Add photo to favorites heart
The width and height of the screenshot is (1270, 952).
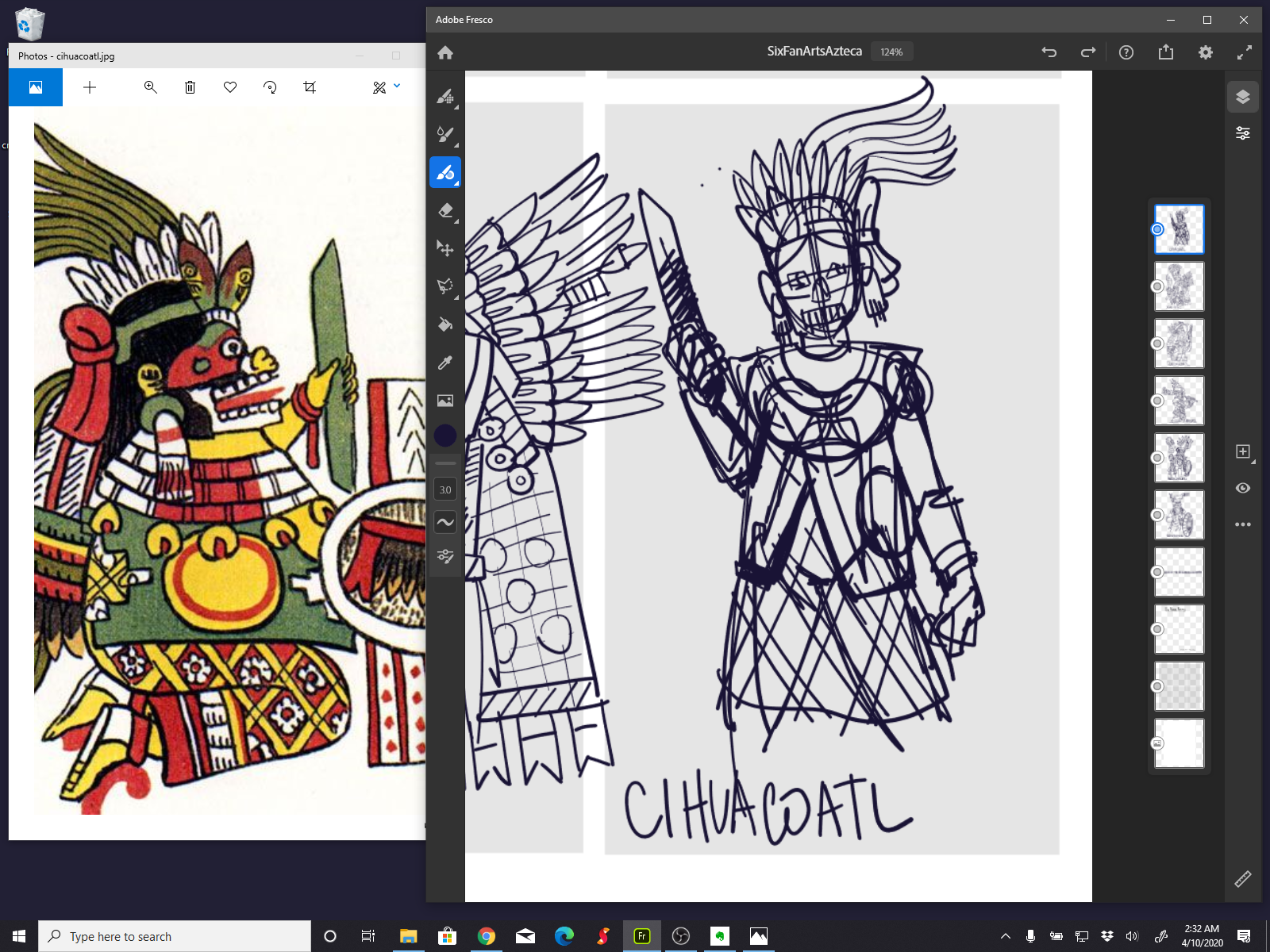230,87
